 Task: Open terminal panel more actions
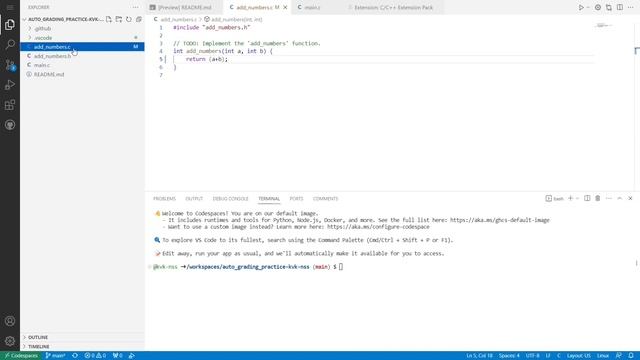(609, 198)
